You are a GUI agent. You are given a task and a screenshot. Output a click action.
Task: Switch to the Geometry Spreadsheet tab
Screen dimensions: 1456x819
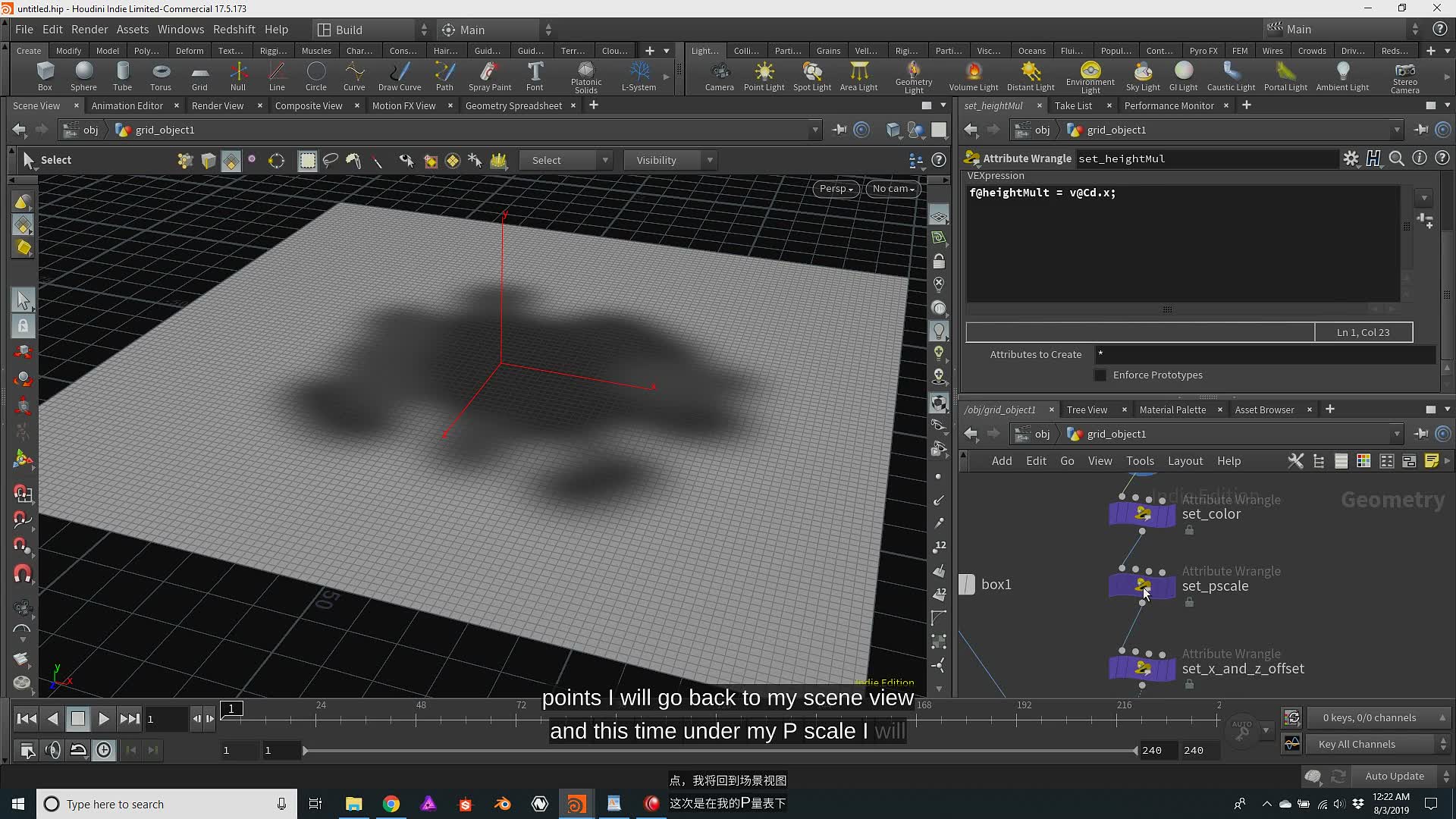coord(513,105)
